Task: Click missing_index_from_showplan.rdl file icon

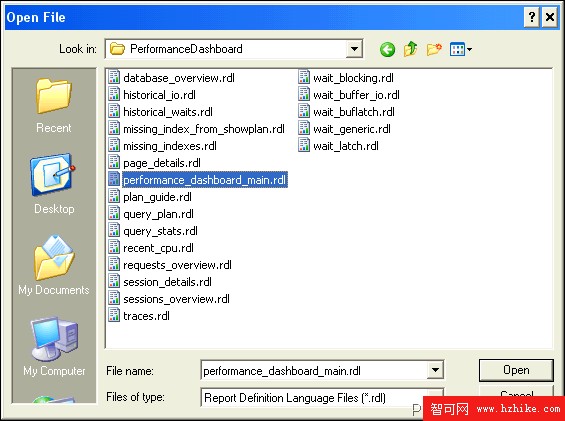Action: pos(114,128)
